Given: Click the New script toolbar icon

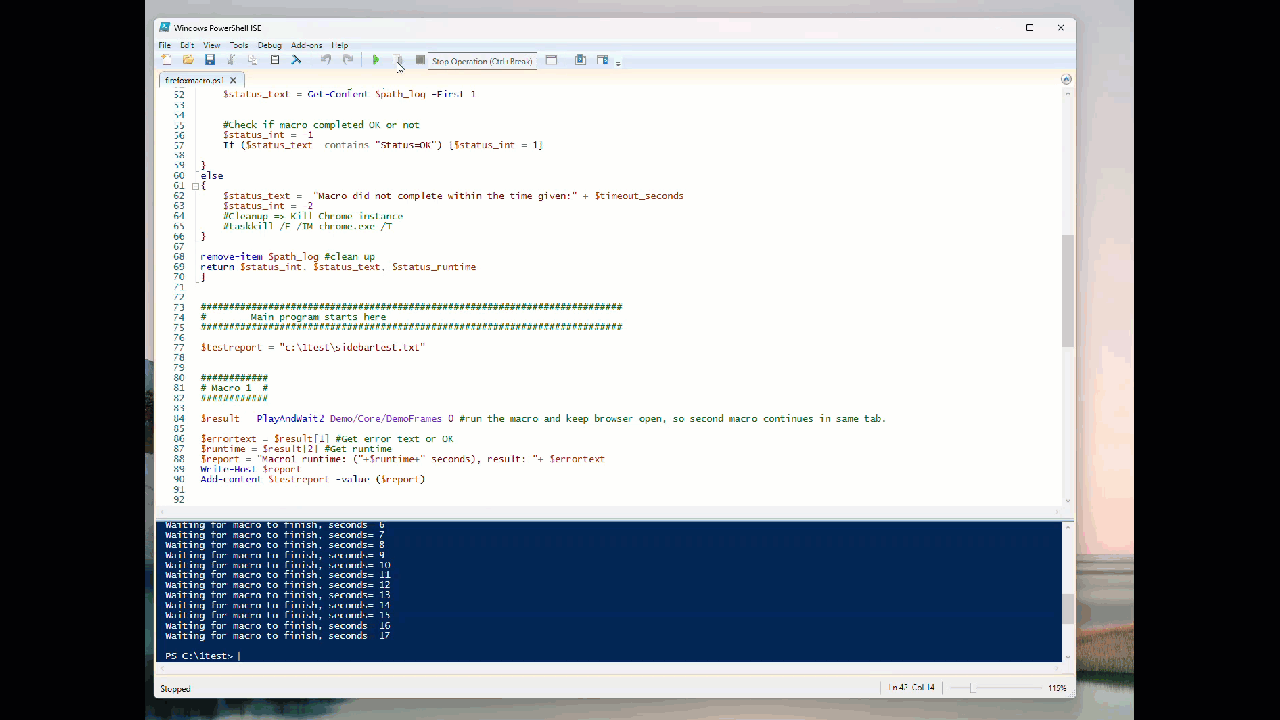Looking at the screenshot, I should 167,60.
